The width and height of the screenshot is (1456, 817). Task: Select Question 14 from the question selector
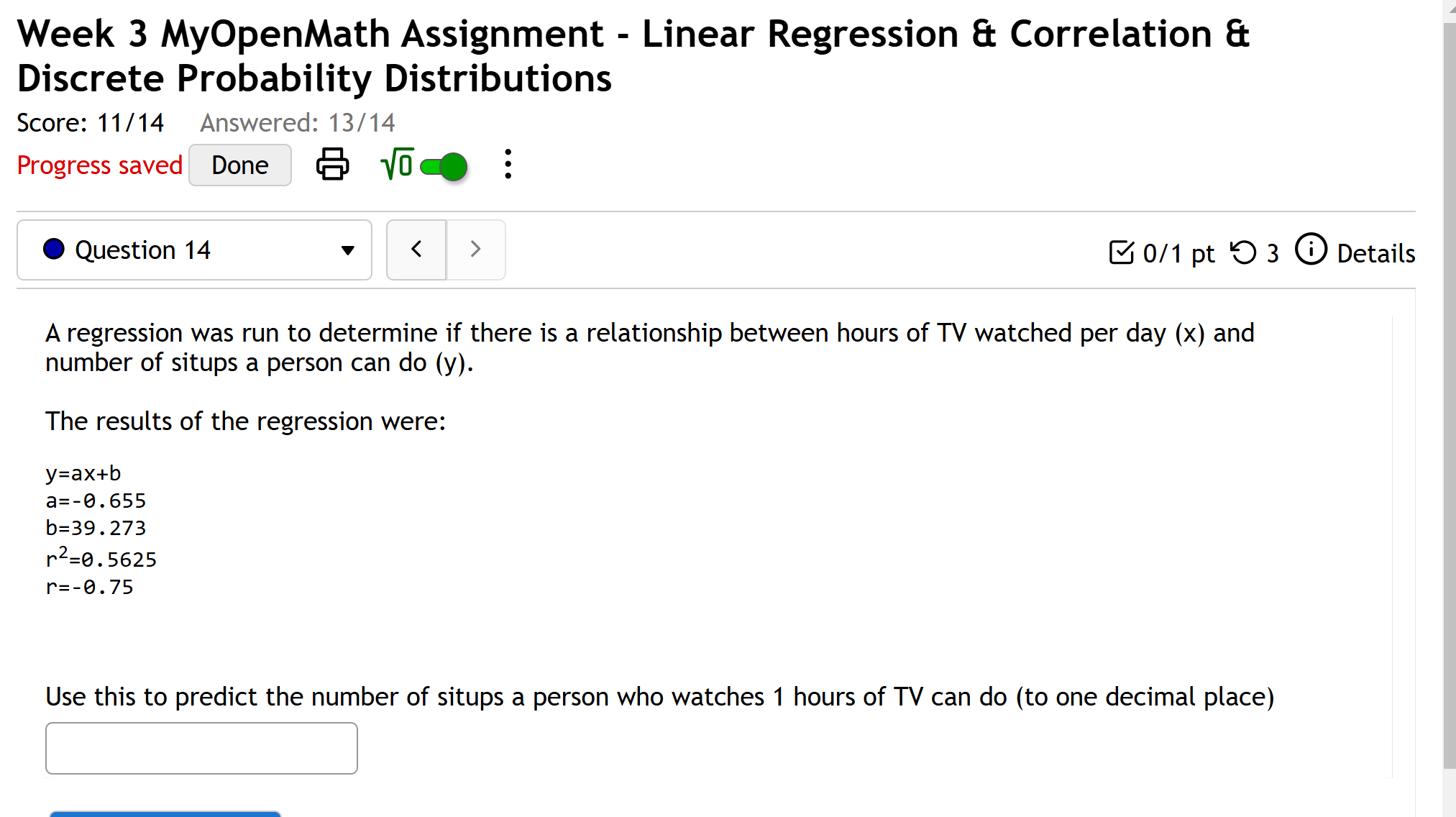(194, 250)
